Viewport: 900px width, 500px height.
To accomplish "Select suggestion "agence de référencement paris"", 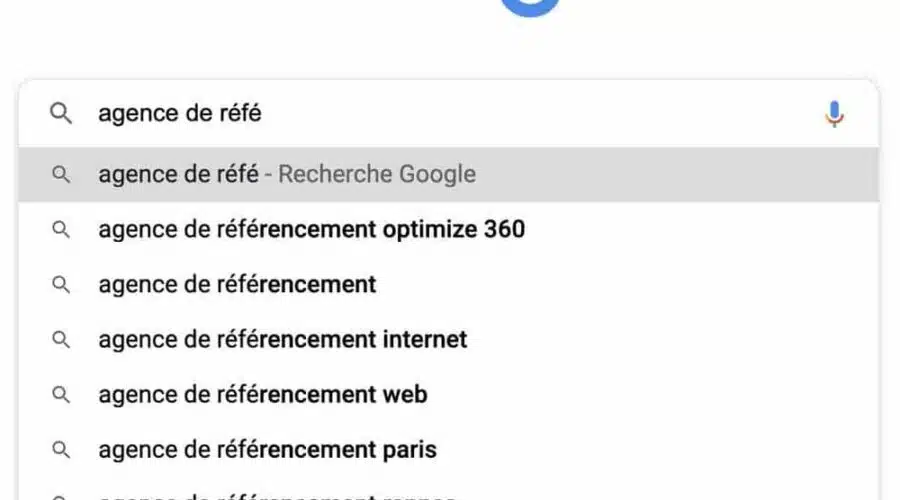I will coord(267,450).
